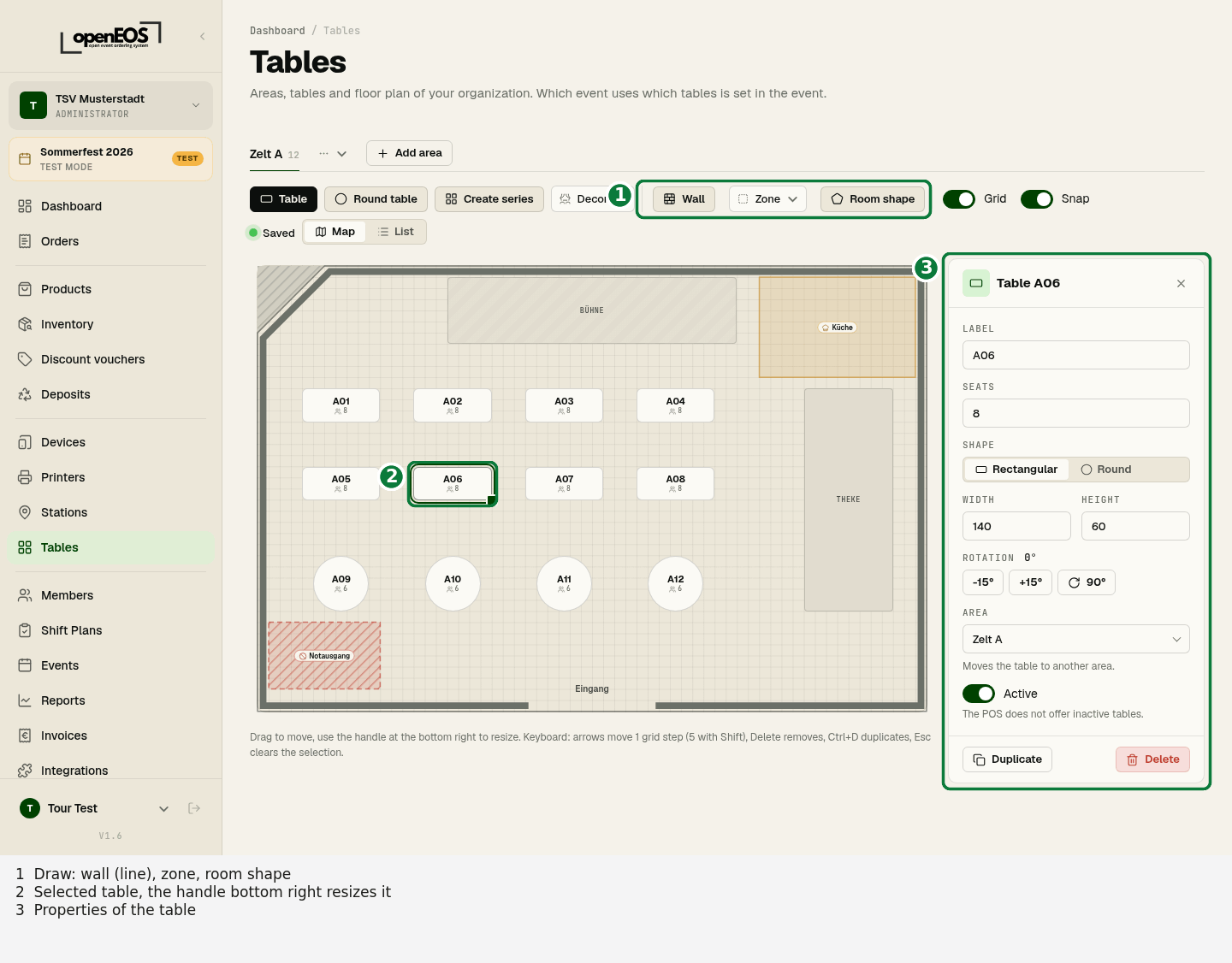Click the openEOS logo

(111, 38)
